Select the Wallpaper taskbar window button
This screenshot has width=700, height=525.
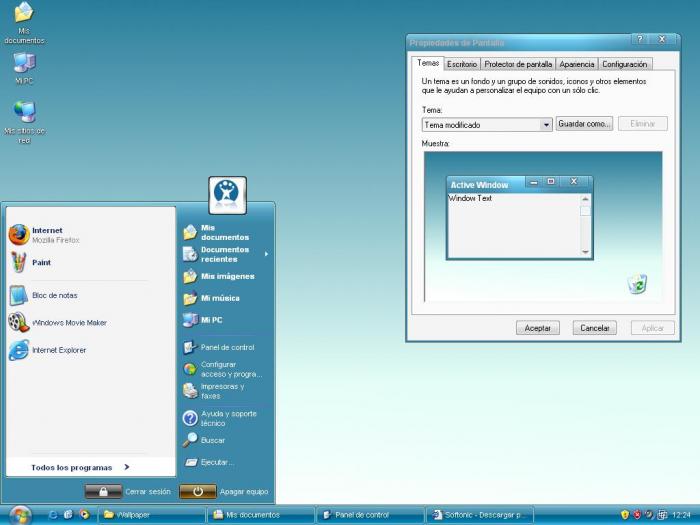click(x=152, y=515)
